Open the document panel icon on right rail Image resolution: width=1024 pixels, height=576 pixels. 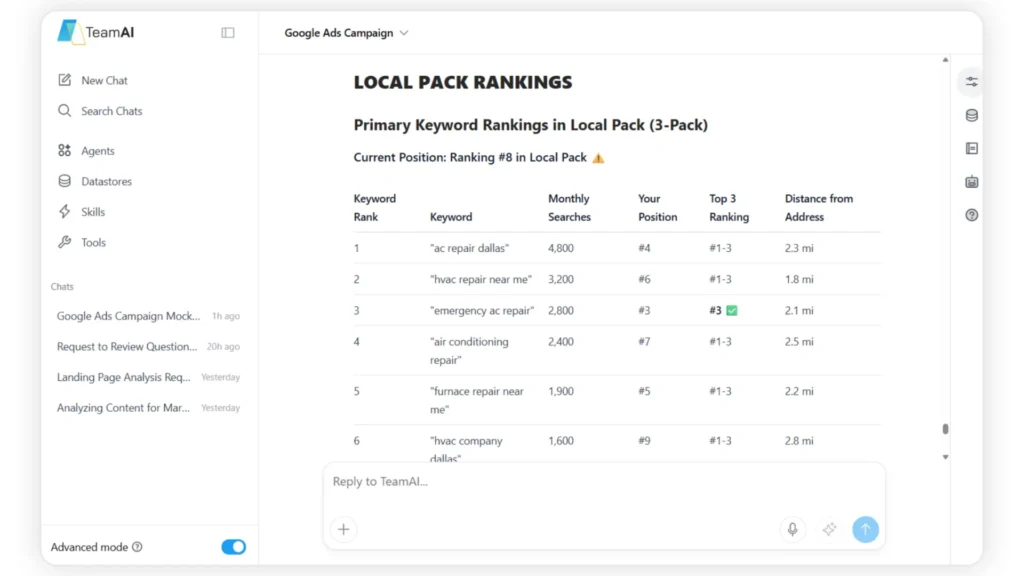click(x=972, y=148)
